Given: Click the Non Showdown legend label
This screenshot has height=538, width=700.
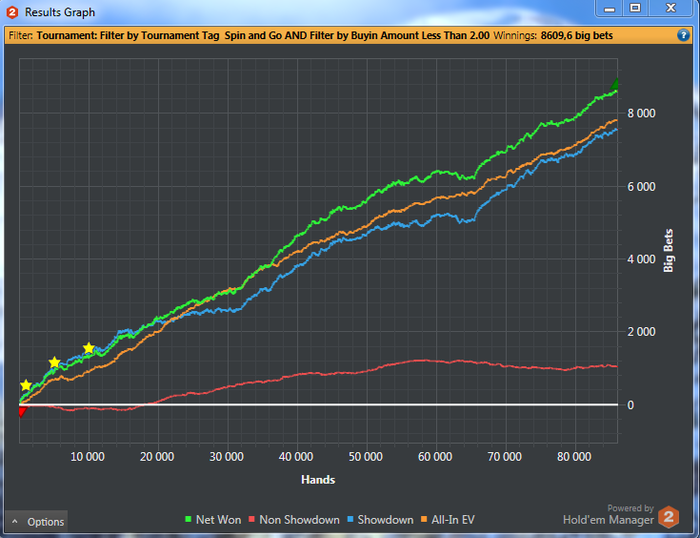Looking at the screenshot, I should pyautogui.click(x=299, y=520).
